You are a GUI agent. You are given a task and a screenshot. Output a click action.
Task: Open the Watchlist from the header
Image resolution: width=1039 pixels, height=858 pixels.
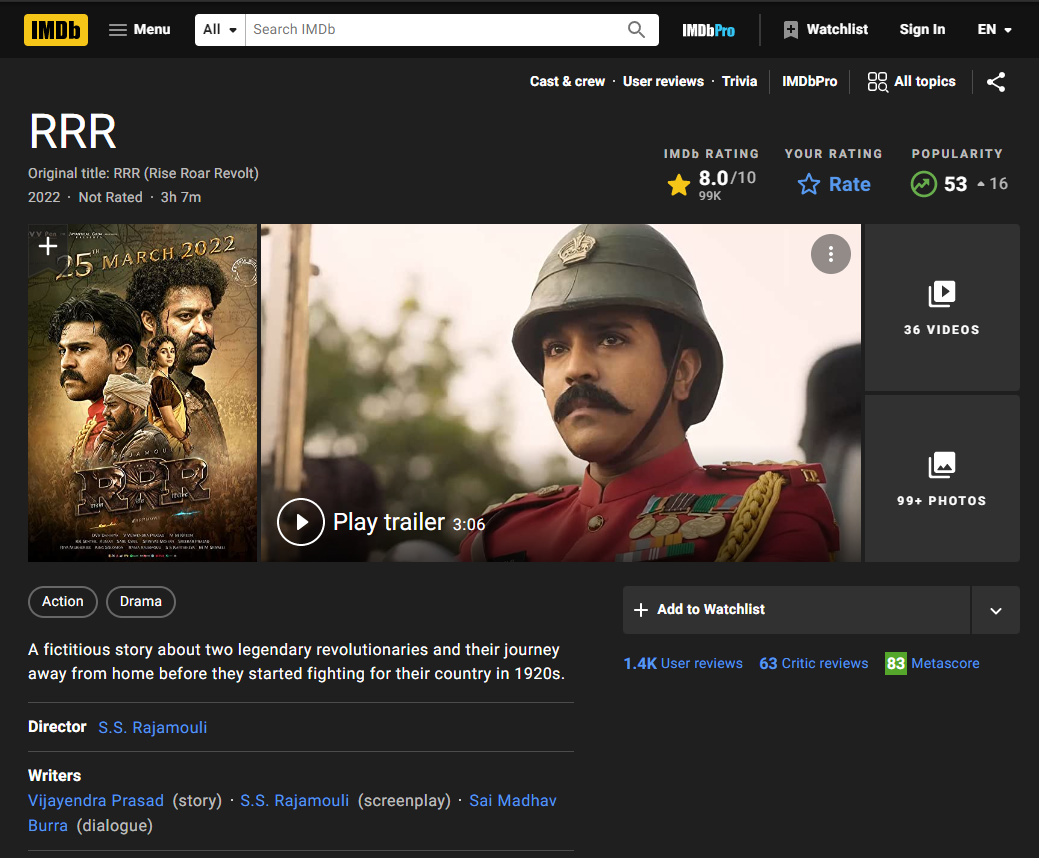tap(826, 30)
